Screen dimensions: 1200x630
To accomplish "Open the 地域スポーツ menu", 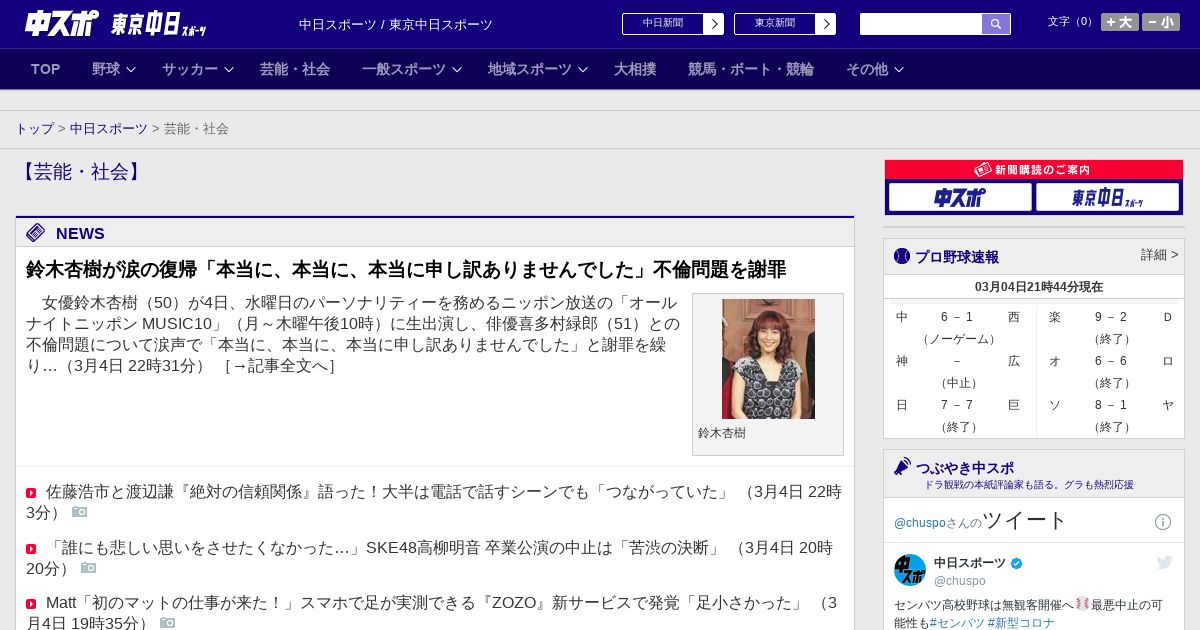I will tap(530, 69).
